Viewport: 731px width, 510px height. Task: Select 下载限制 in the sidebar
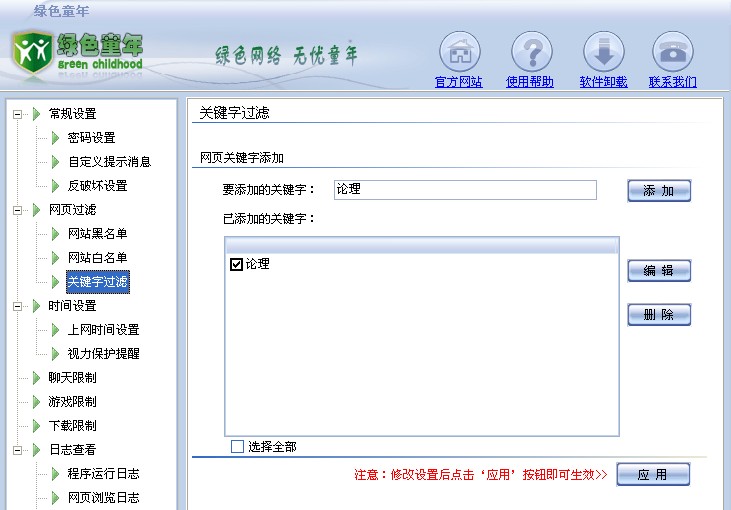click(x=72, y=426)
